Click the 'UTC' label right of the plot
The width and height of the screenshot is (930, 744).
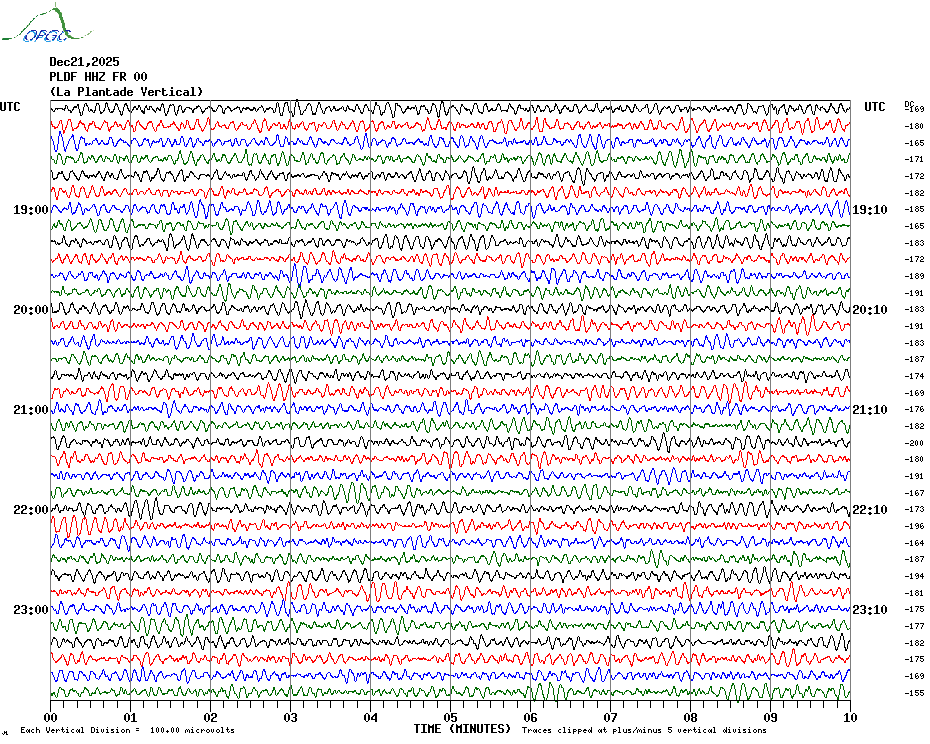coord(874,107)
